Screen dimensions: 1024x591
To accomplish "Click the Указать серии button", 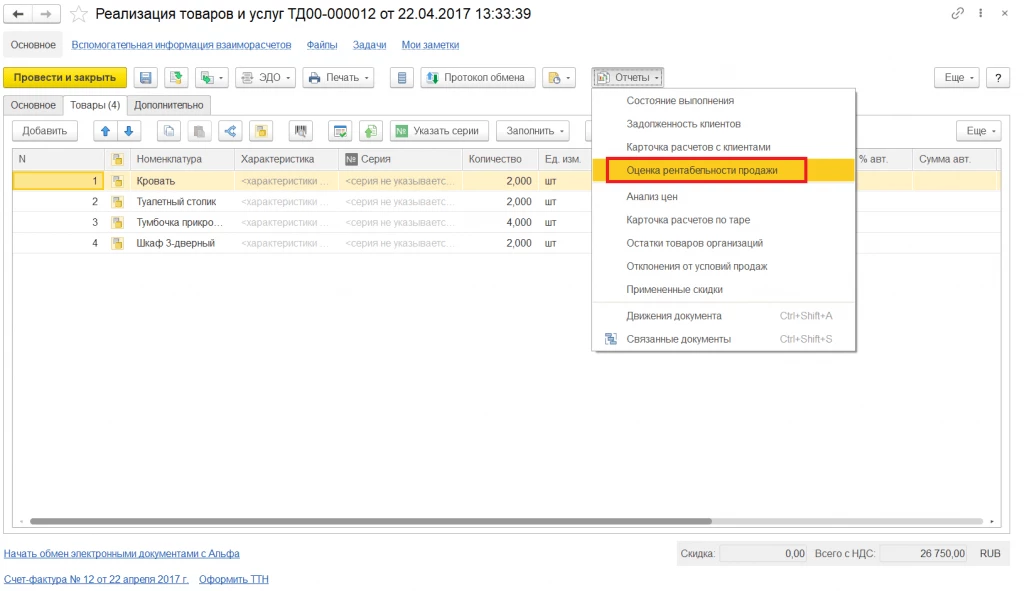I will [439, 131].
